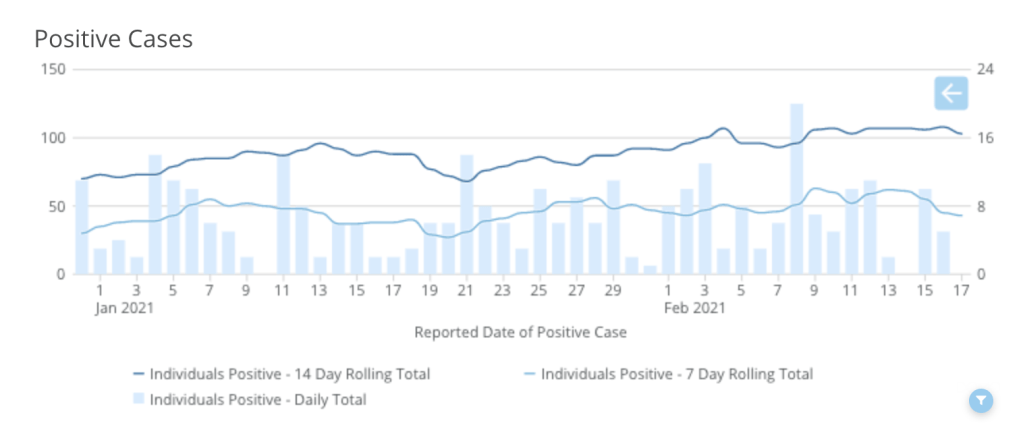Viewport: 1023px width, 444px height.
Task: Click the Reported Date of Positive Case label
Action: pos(520,332)
